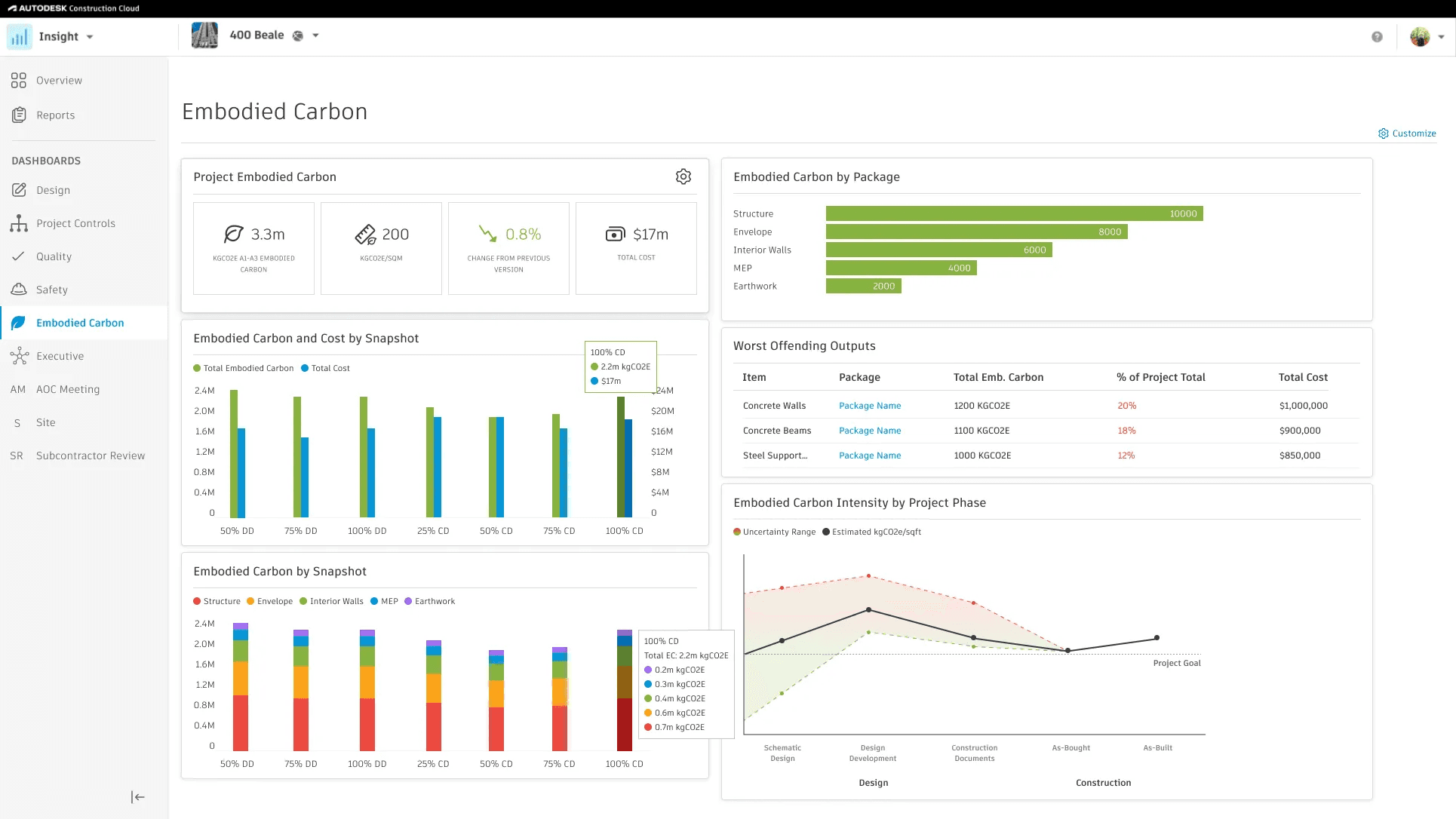Click the Overview grid icon
The width and height of the screenshot is (1456, 819).
coord(19,81)
